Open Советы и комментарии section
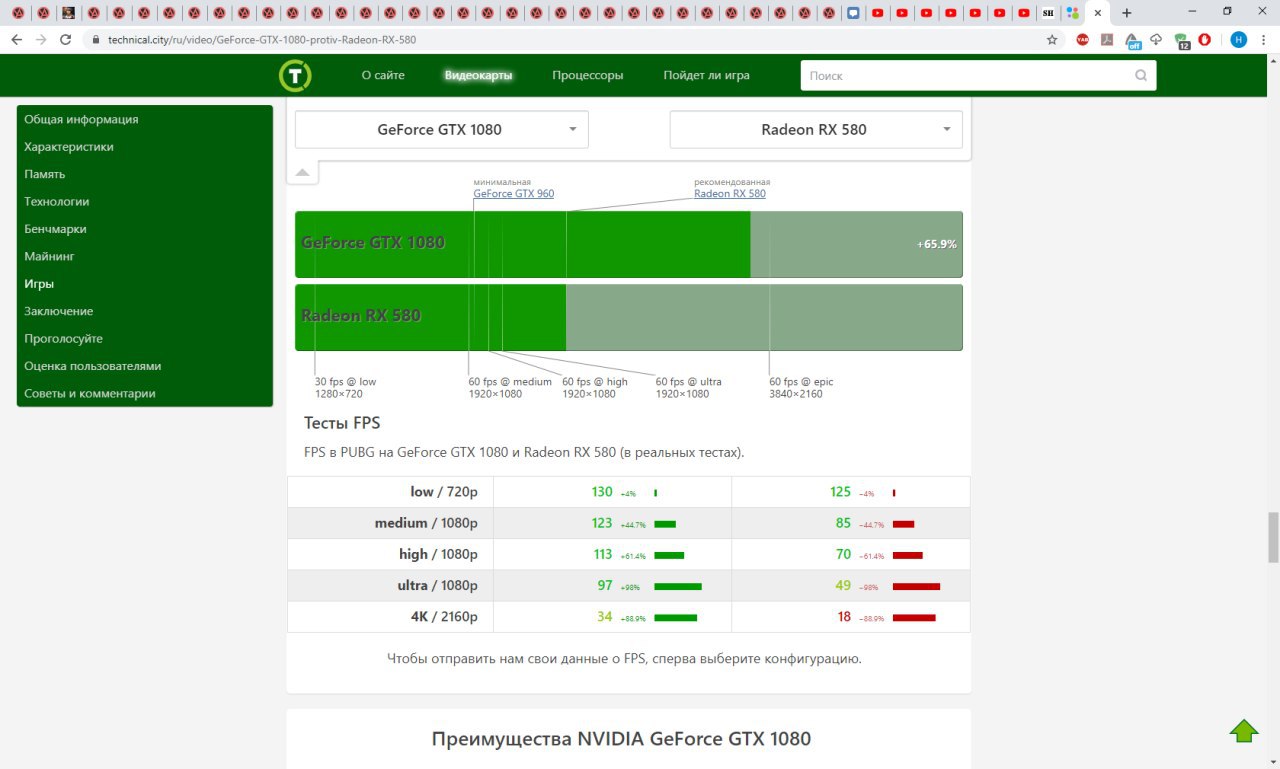This screenshot has height=769, width=1280. pyautogui.click(x=90, y=393)
